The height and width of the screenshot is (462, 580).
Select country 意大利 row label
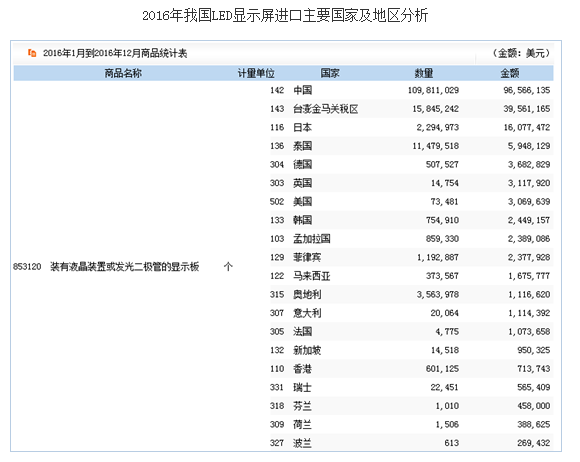pos(307,313)
